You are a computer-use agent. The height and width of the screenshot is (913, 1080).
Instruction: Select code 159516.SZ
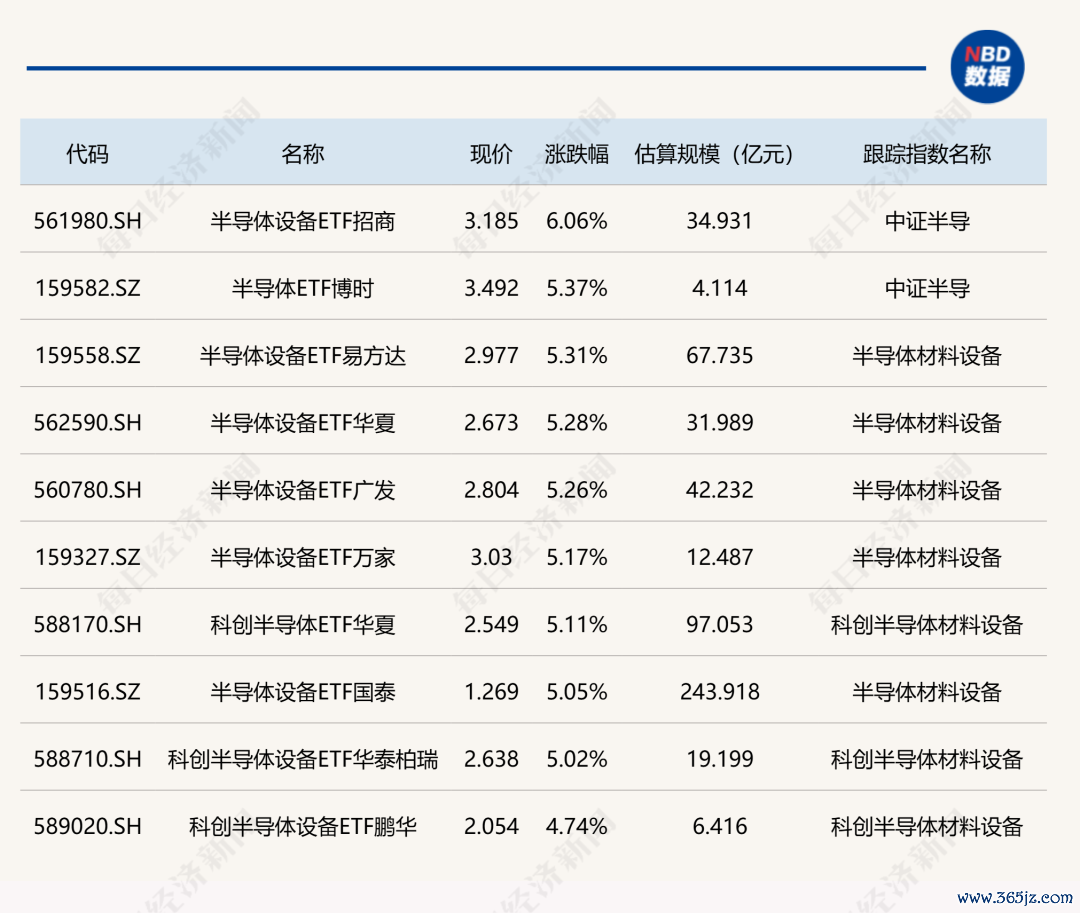click(x=87, y=691)
